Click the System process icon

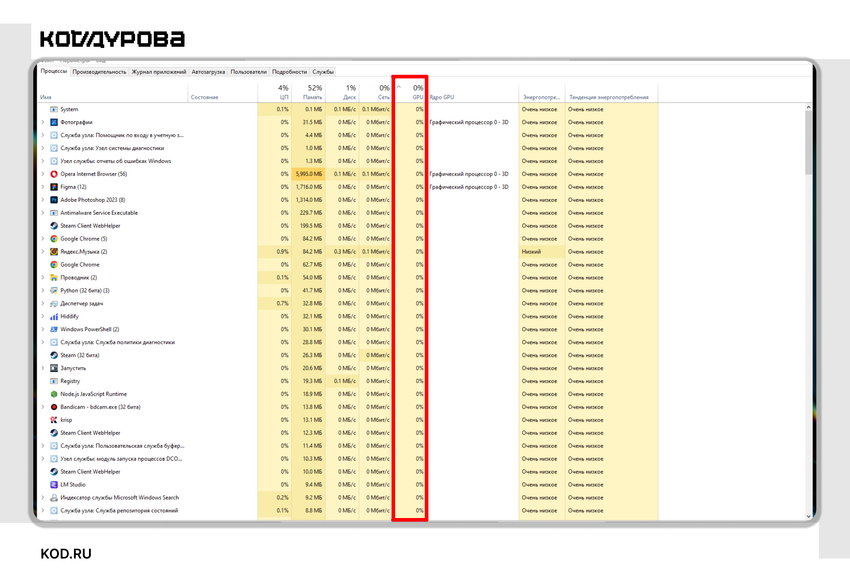point(54,109)
